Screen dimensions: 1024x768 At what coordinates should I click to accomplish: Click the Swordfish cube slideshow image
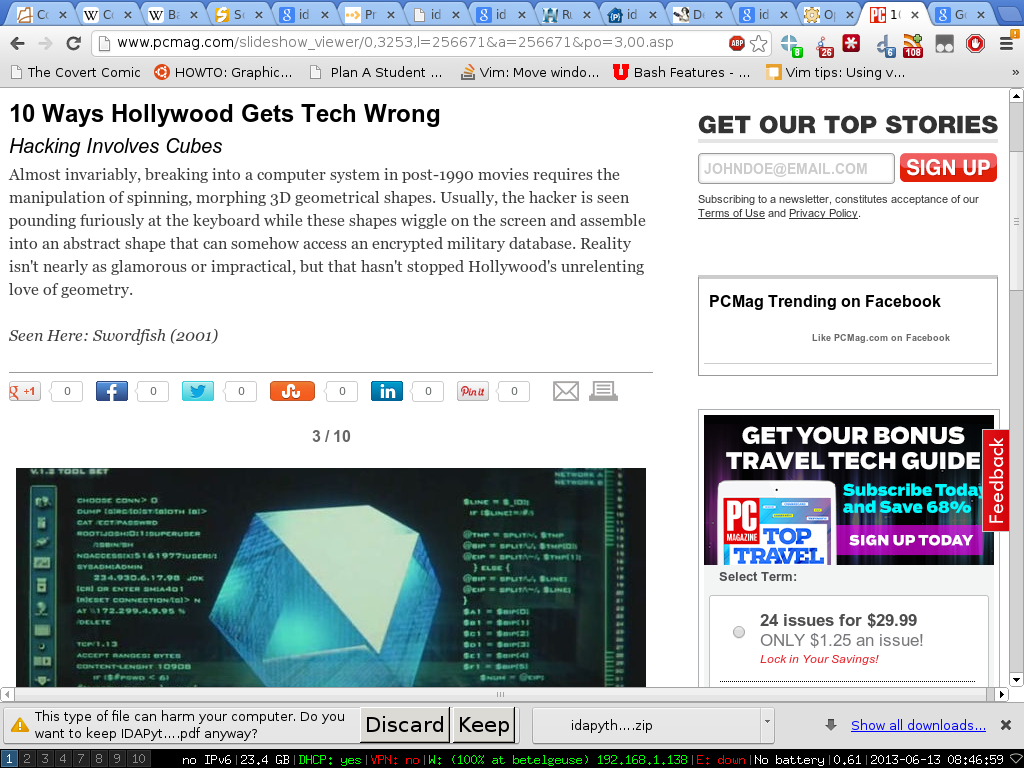click(331, 577)
